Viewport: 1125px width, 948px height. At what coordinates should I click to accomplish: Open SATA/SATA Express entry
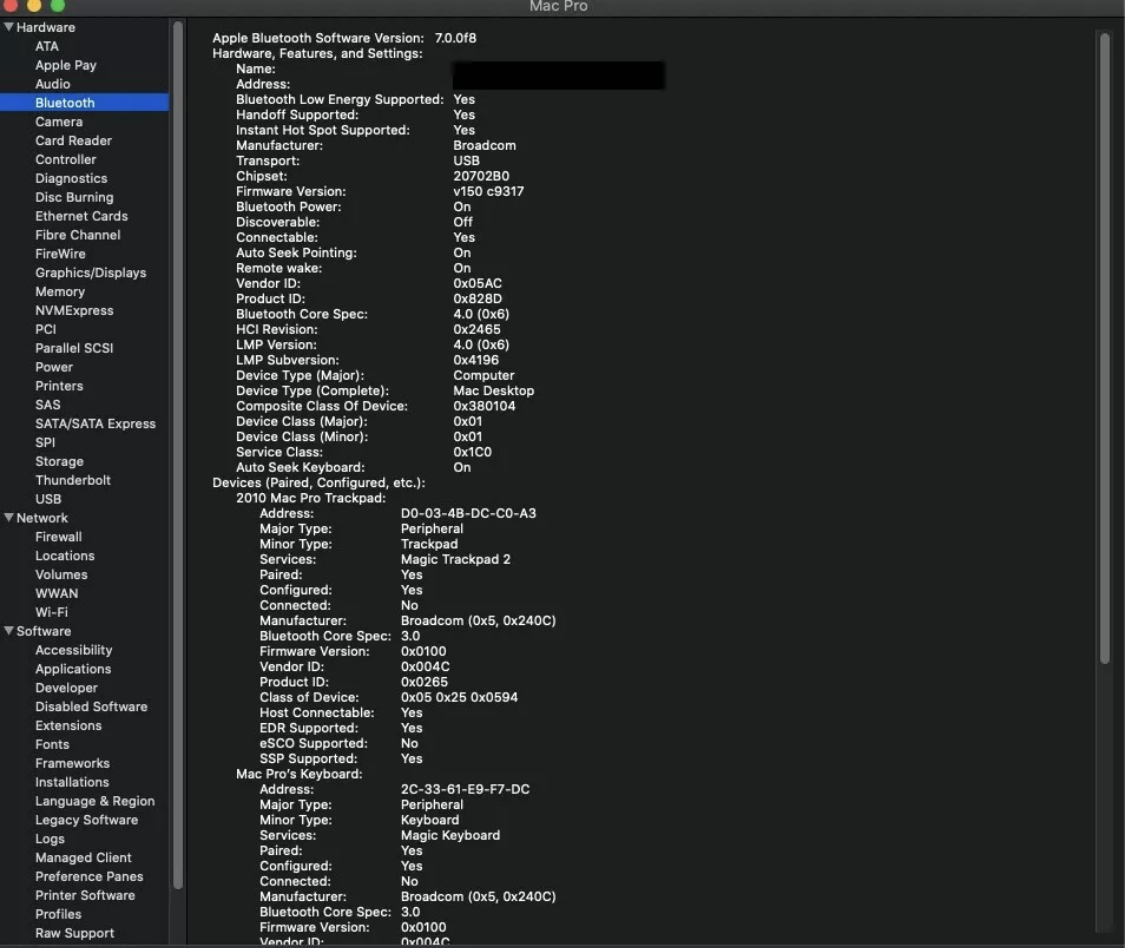(95, 423)
